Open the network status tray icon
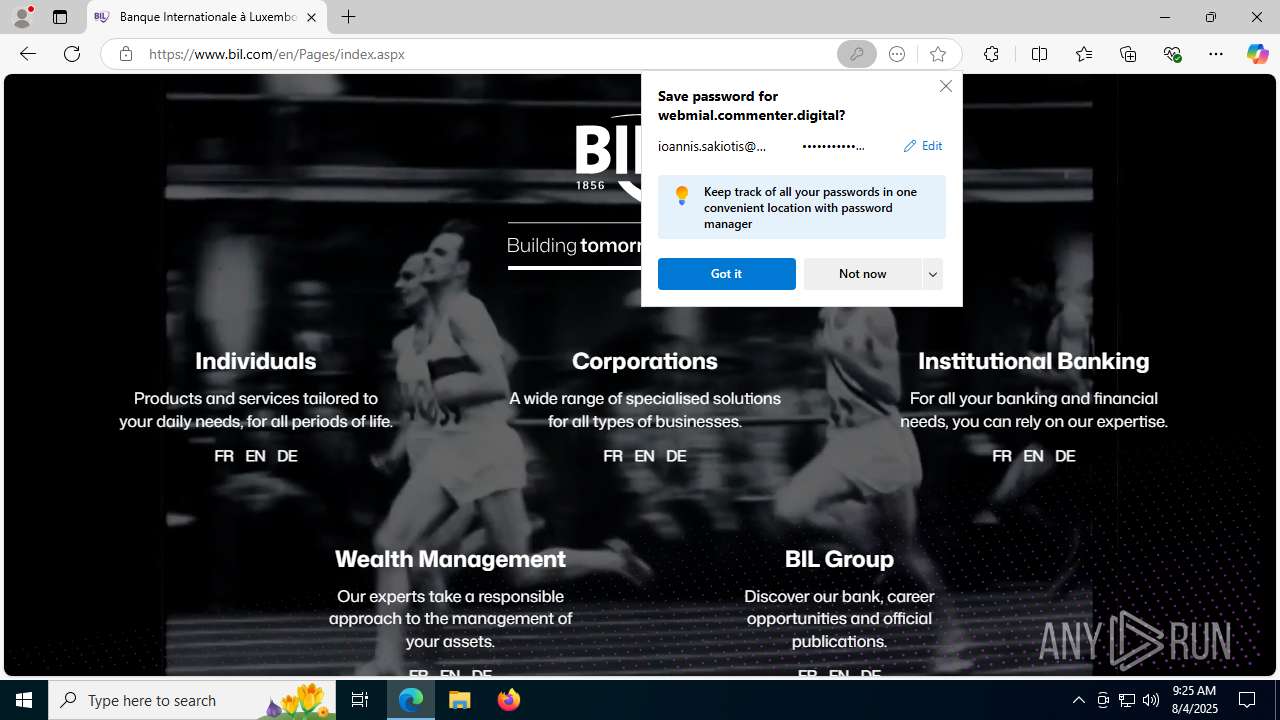 point(1127,700)
